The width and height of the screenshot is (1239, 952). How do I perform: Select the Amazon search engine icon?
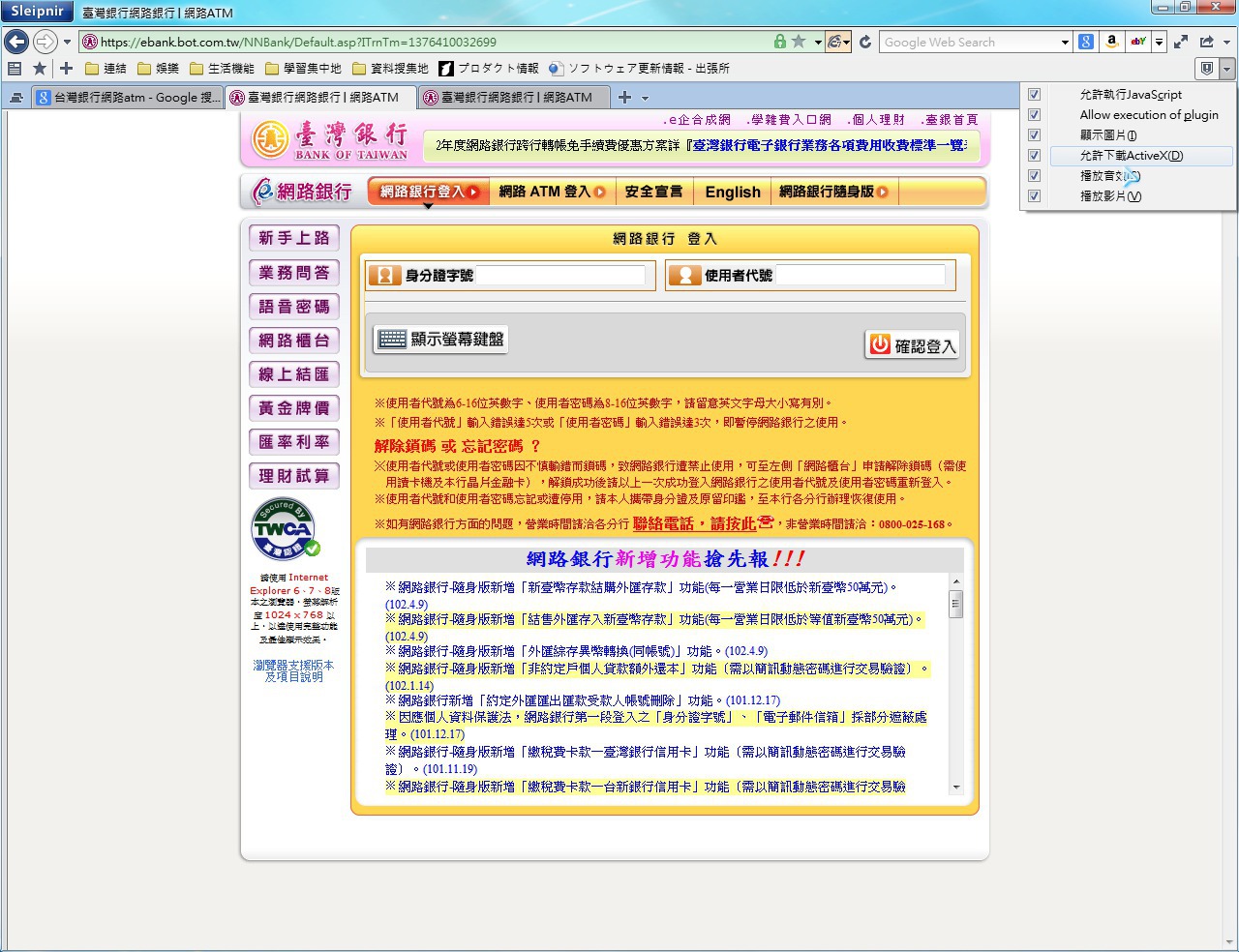click(1112, 42)
